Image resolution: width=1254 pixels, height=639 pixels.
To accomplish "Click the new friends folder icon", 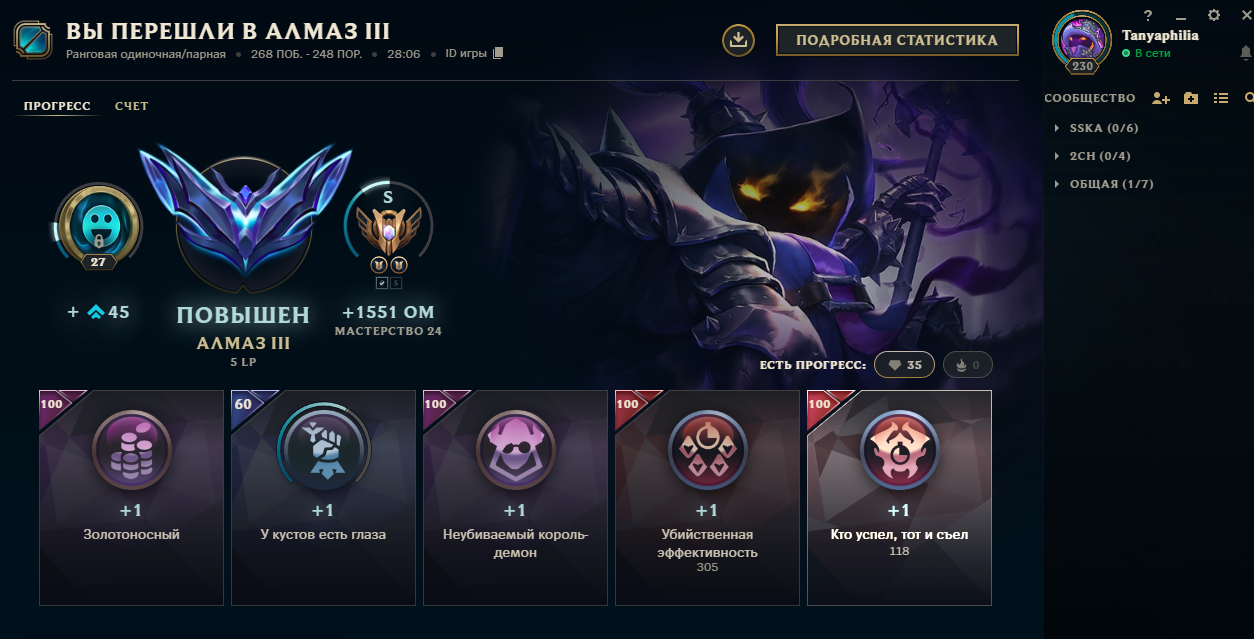I will [1191, 98].
